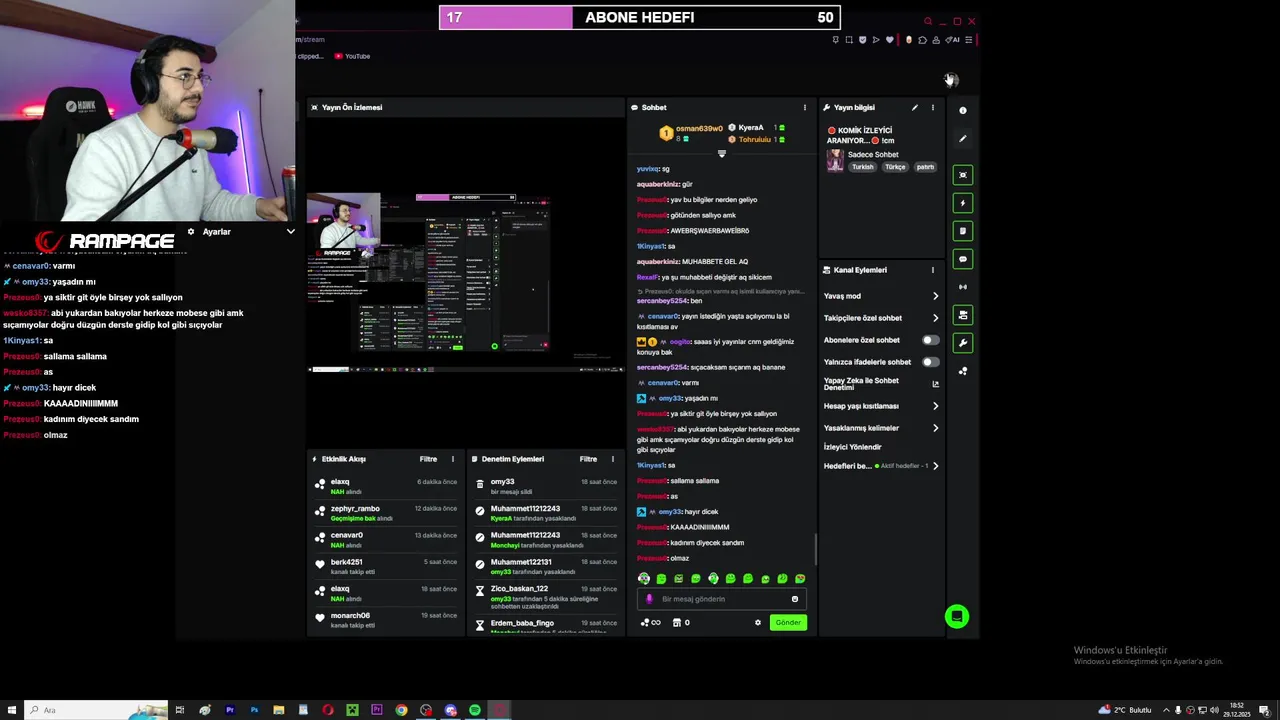This screenshot has width=1280, height=720.
Task: Click the chat panel scrollbar
Action: [x=815, y=548]
